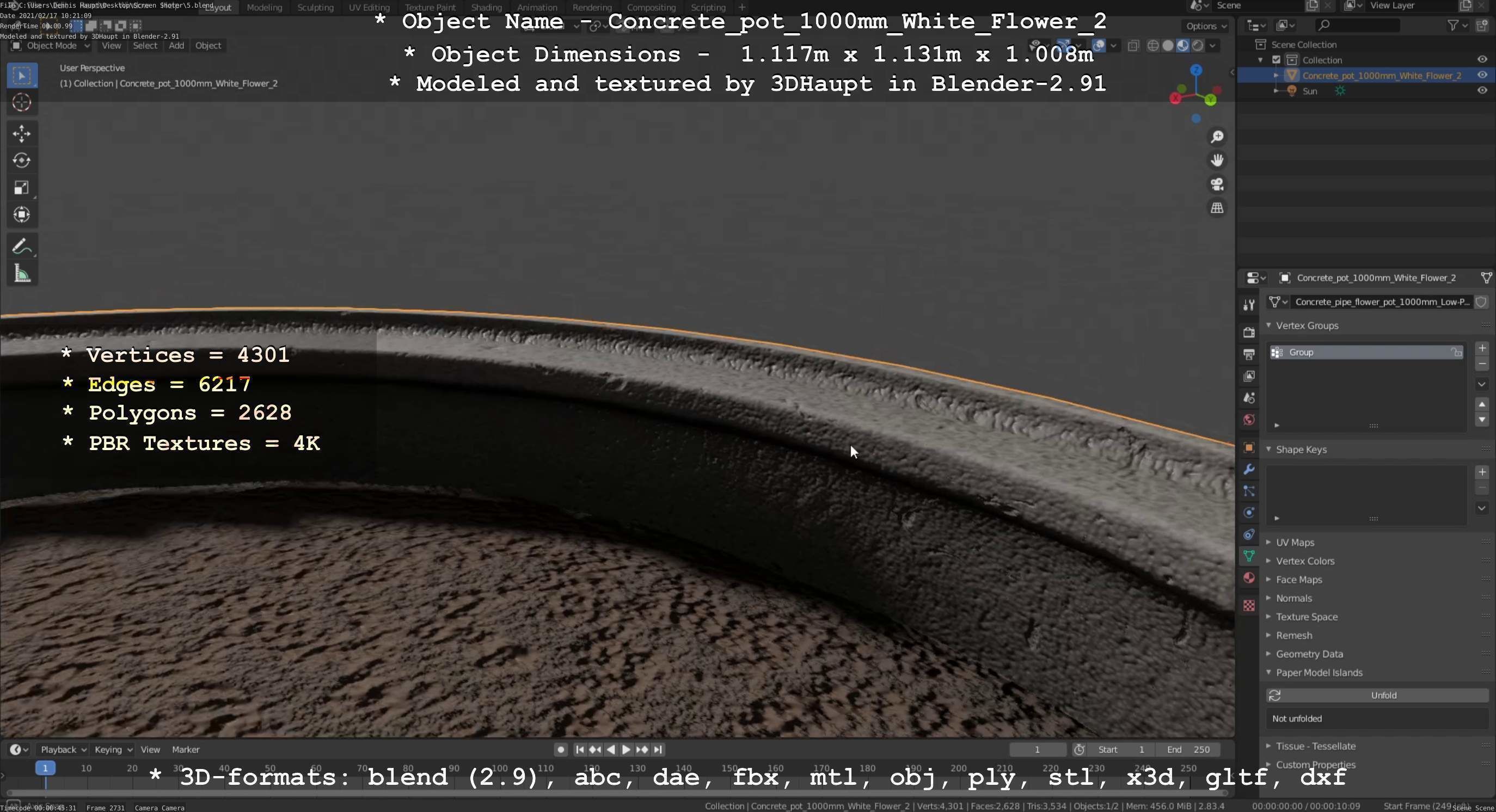Select the Transform tool
Viewport: 1496px width, 812px height.
point(22,215)
